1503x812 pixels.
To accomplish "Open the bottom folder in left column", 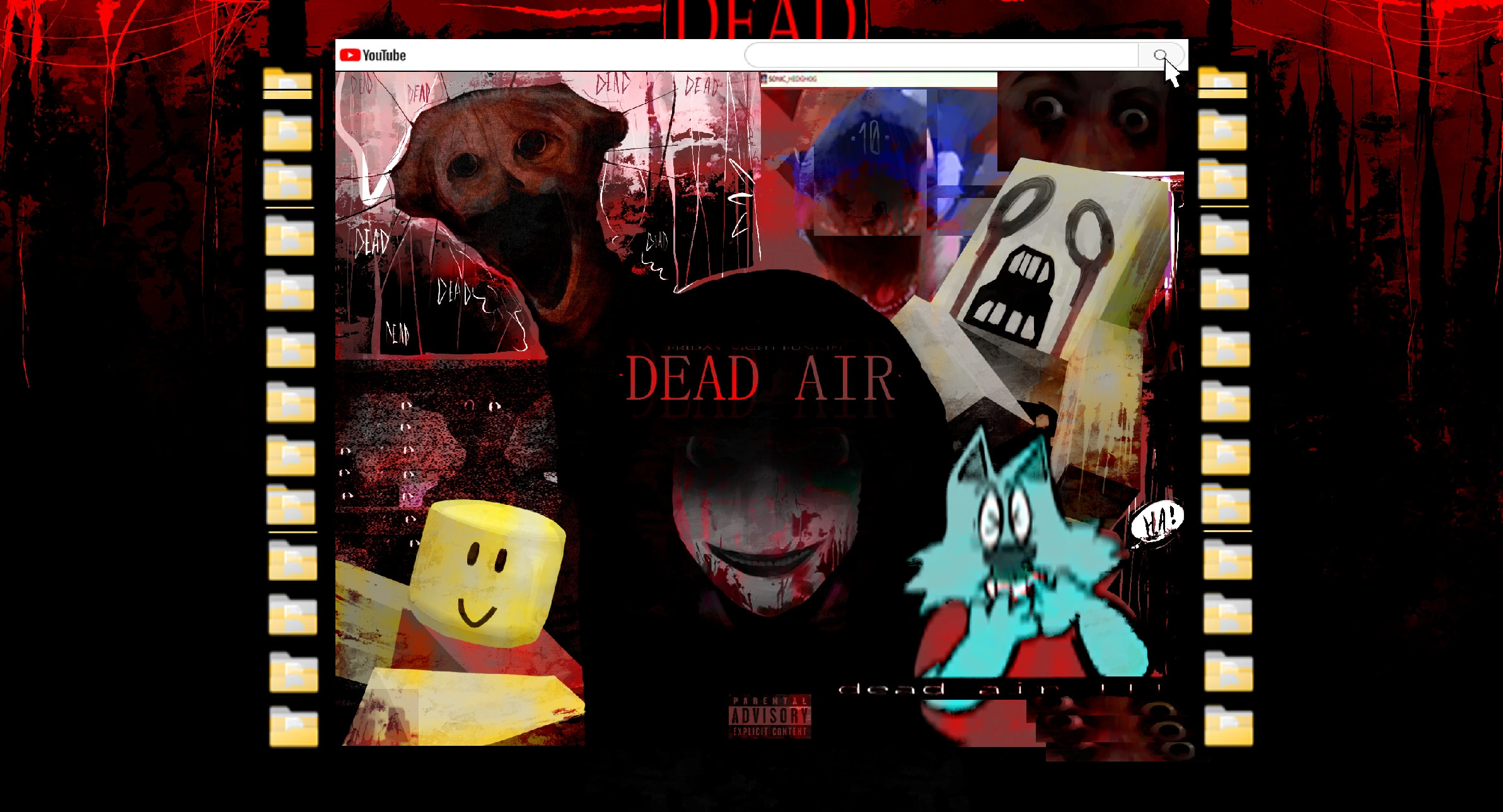I will [294, 727].
